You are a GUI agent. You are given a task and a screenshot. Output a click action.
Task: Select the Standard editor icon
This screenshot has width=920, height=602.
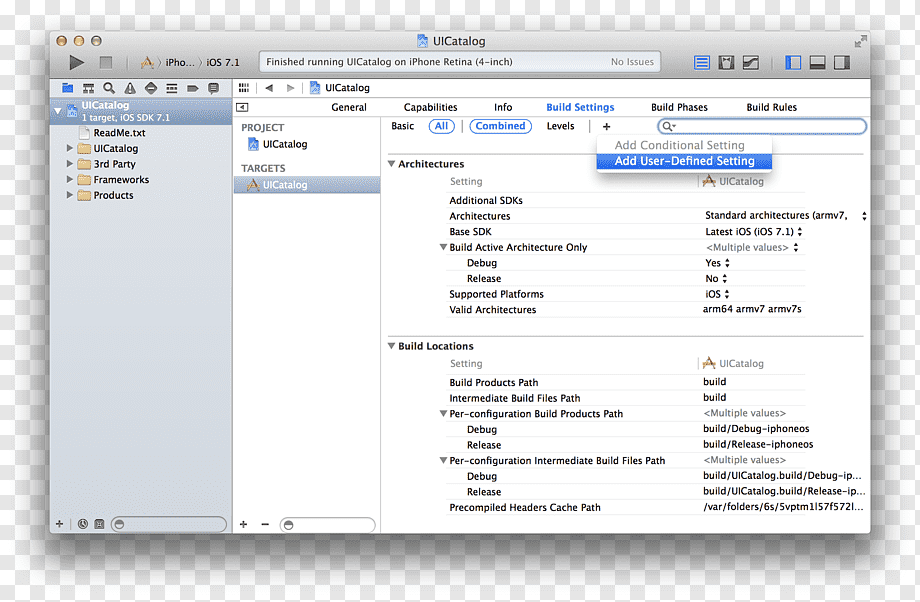[702, 62]
